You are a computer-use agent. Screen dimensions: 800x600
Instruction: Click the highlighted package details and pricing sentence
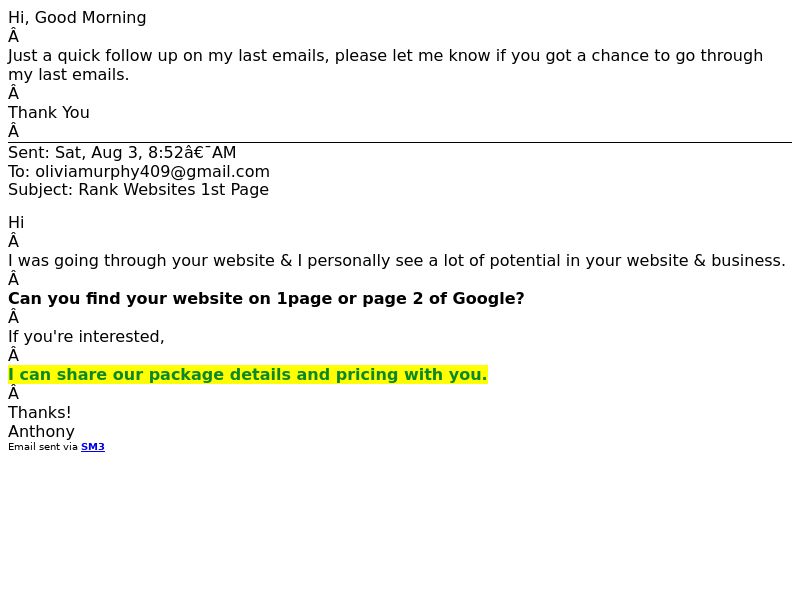click(248, 374)
